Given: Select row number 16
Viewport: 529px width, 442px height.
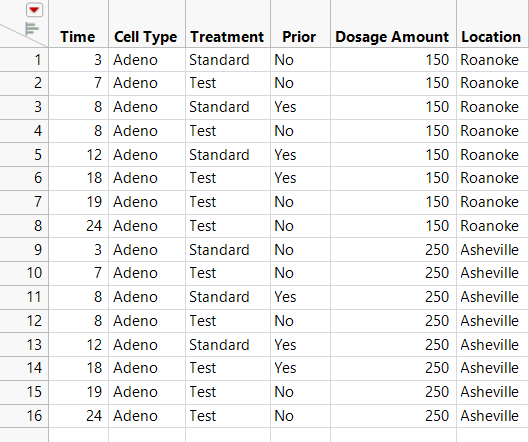Looking at the screenshot, I should [x=24, y=416].
